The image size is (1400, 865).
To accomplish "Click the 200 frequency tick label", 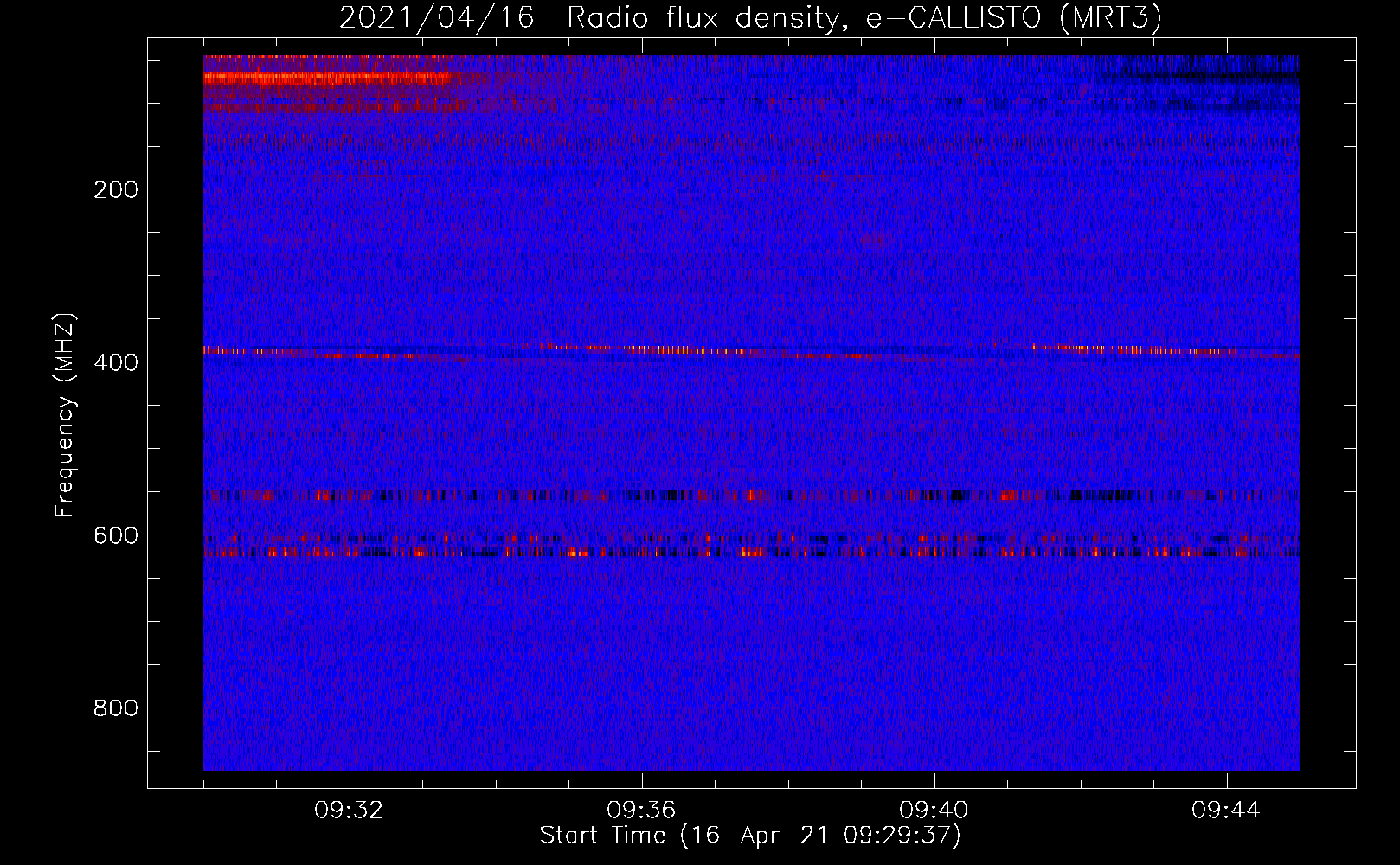I will coord(116,189).
